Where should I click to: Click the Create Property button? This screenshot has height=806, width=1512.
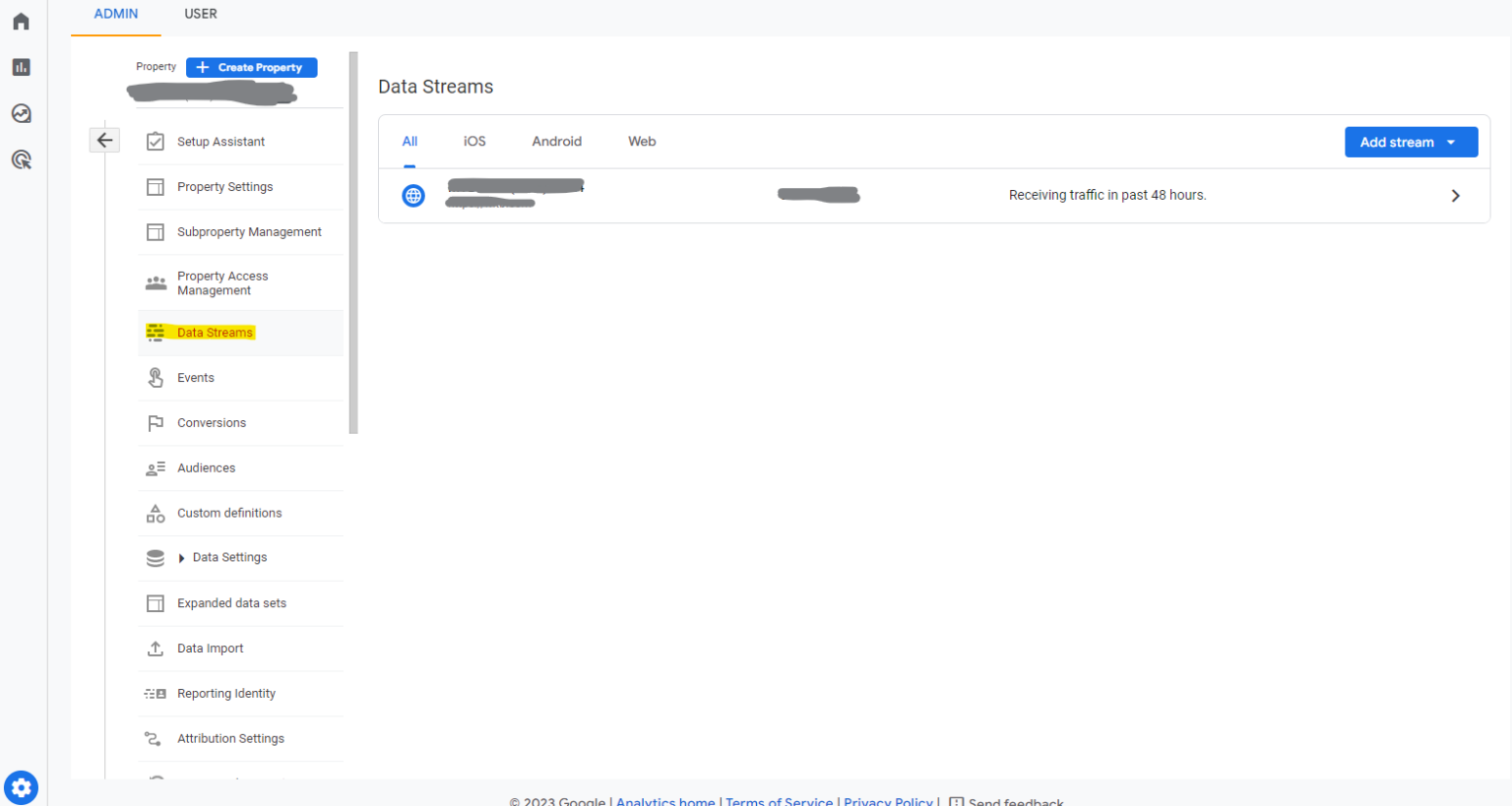coord(251,67)
